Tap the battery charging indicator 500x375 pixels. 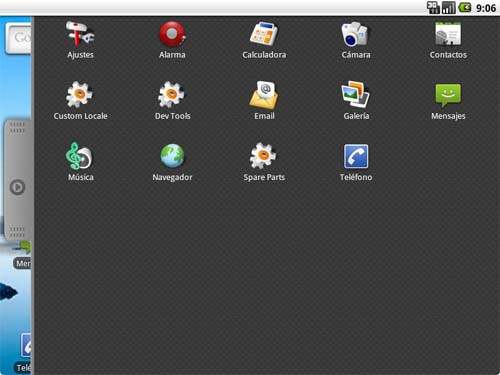point(465,8)
